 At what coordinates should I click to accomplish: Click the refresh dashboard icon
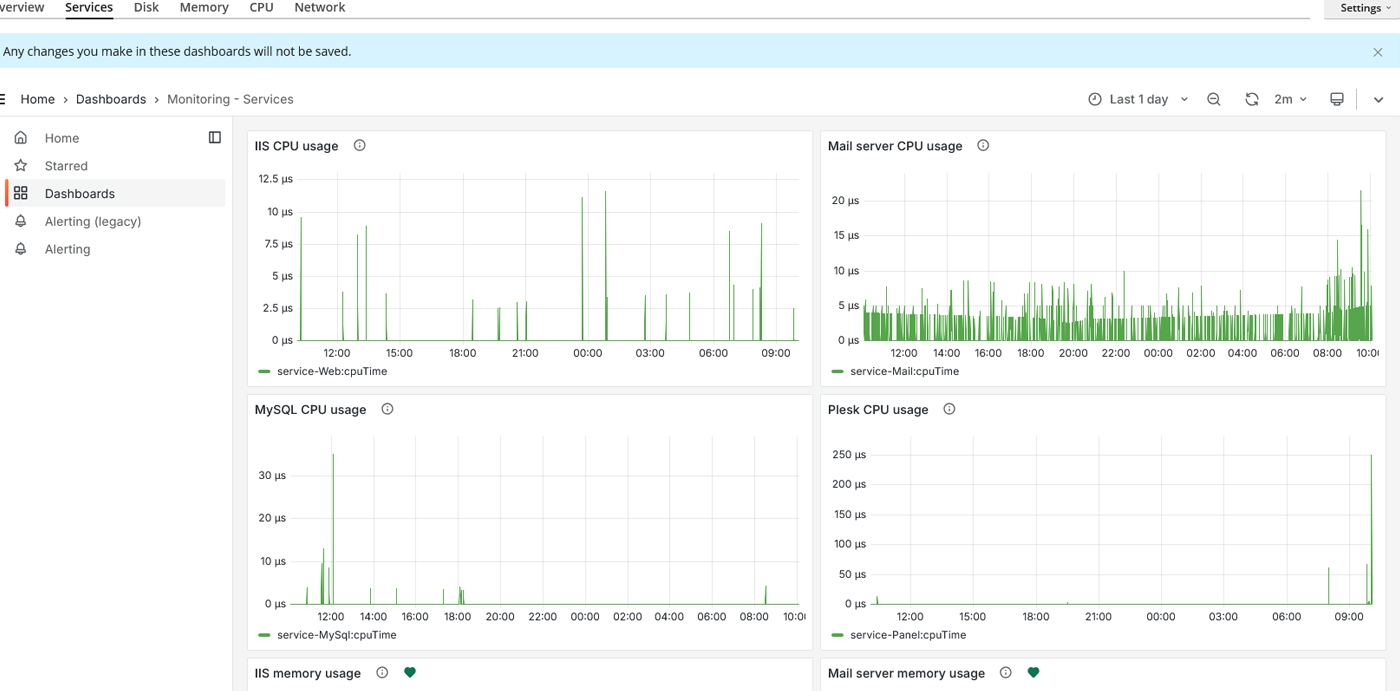[x=1251, y=99]
